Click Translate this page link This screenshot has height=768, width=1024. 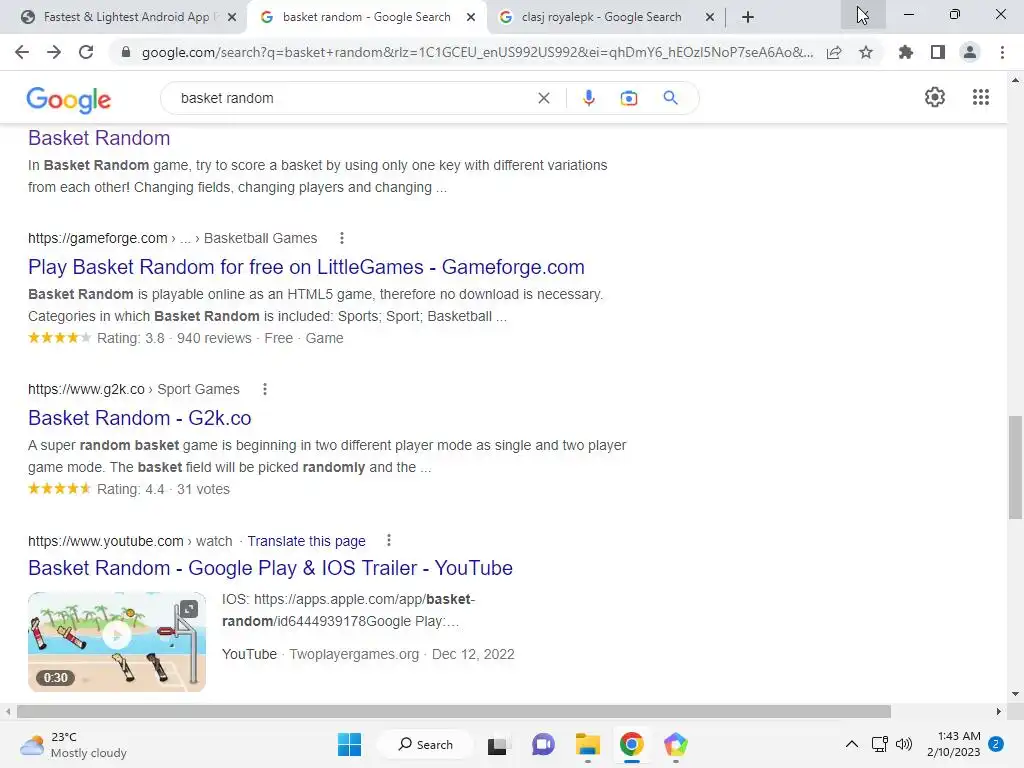306,541
